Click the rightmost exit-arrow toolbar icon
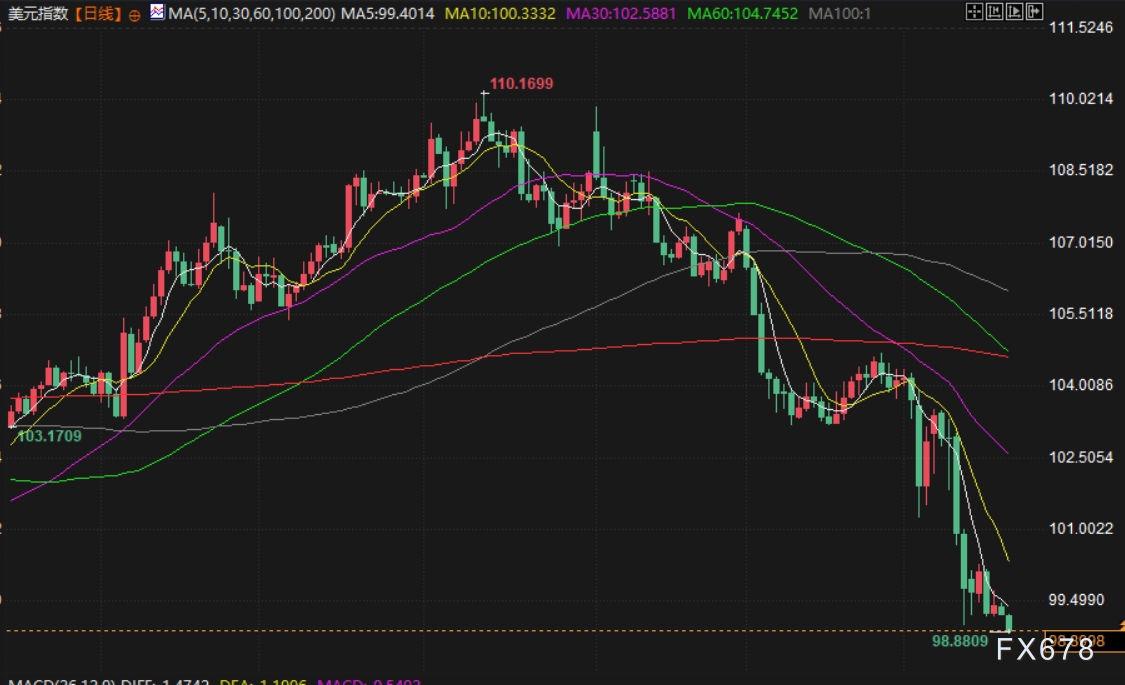The width and height of the screenshot is (1125, 685). click(1032, 13)
